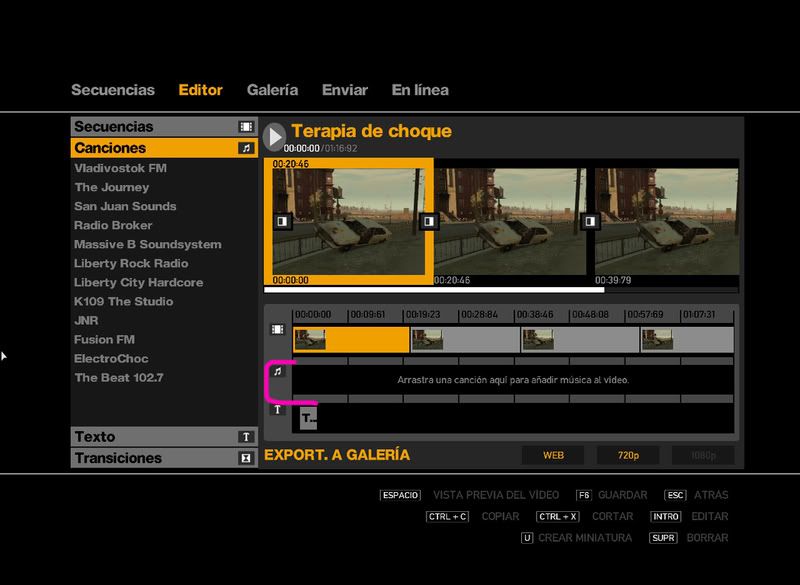The height and width of the screenshot is (585, 800).
Task: Click the CTRL + X Cortar key hint
Action: tap(558, 516)
